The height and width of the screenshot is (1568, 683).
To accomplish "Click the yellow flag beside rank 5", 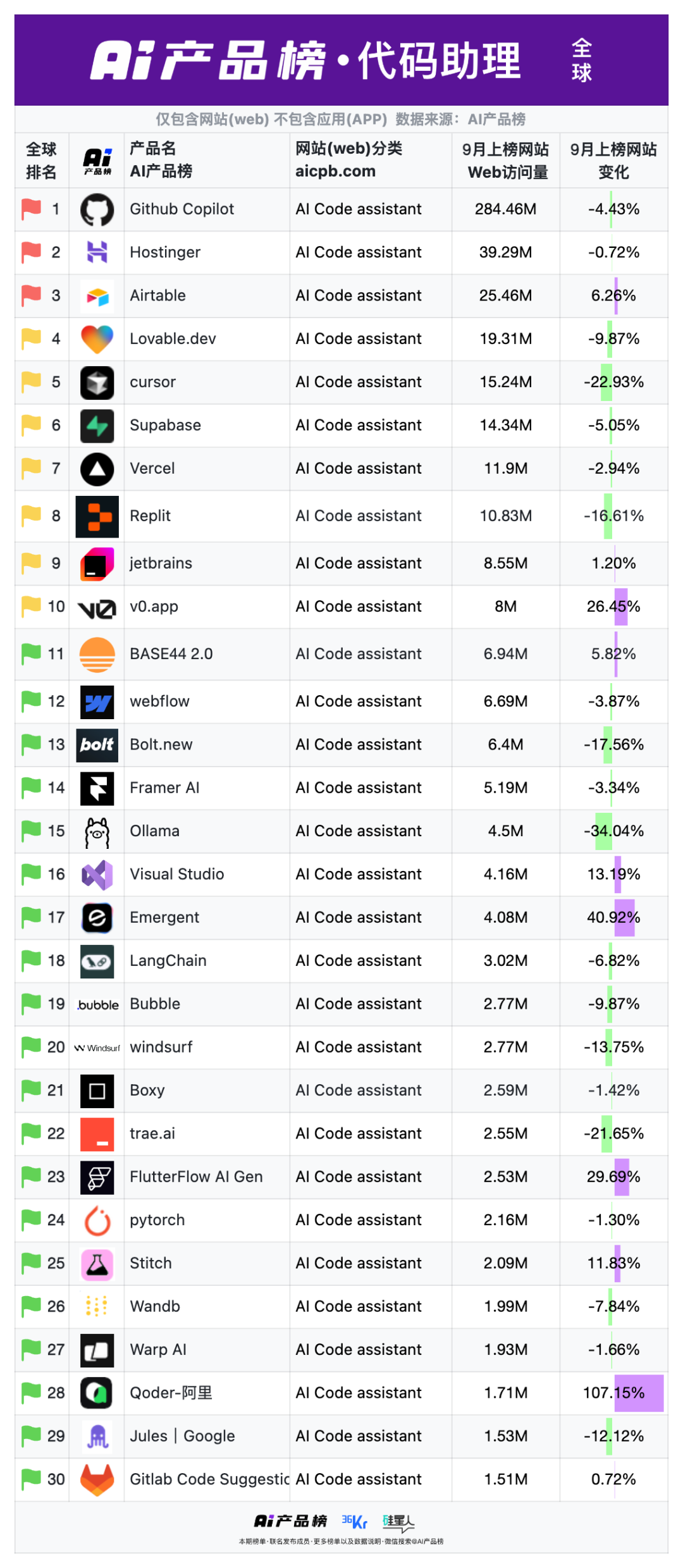I will (x=31, y=382).
